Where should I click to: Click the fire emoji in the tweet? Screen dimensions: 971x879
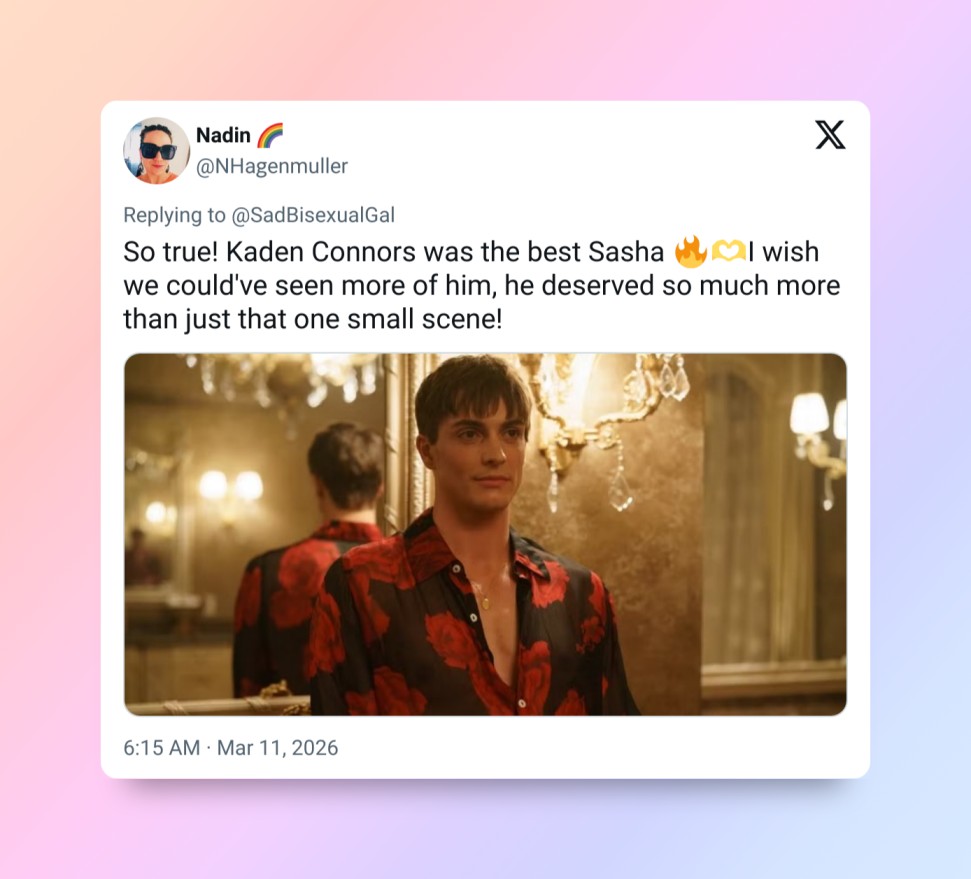click(x=690, y=251)
